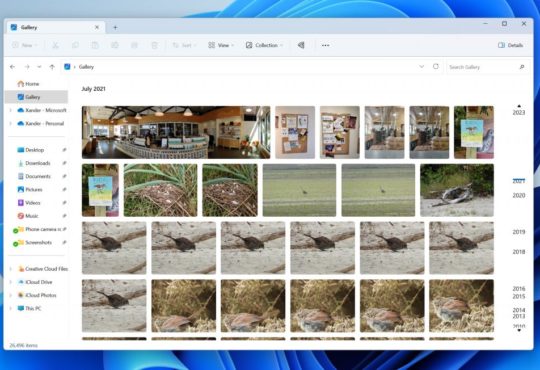Unpin Downloads using its pin icon

pyautogui.click(x=64, y=163)
